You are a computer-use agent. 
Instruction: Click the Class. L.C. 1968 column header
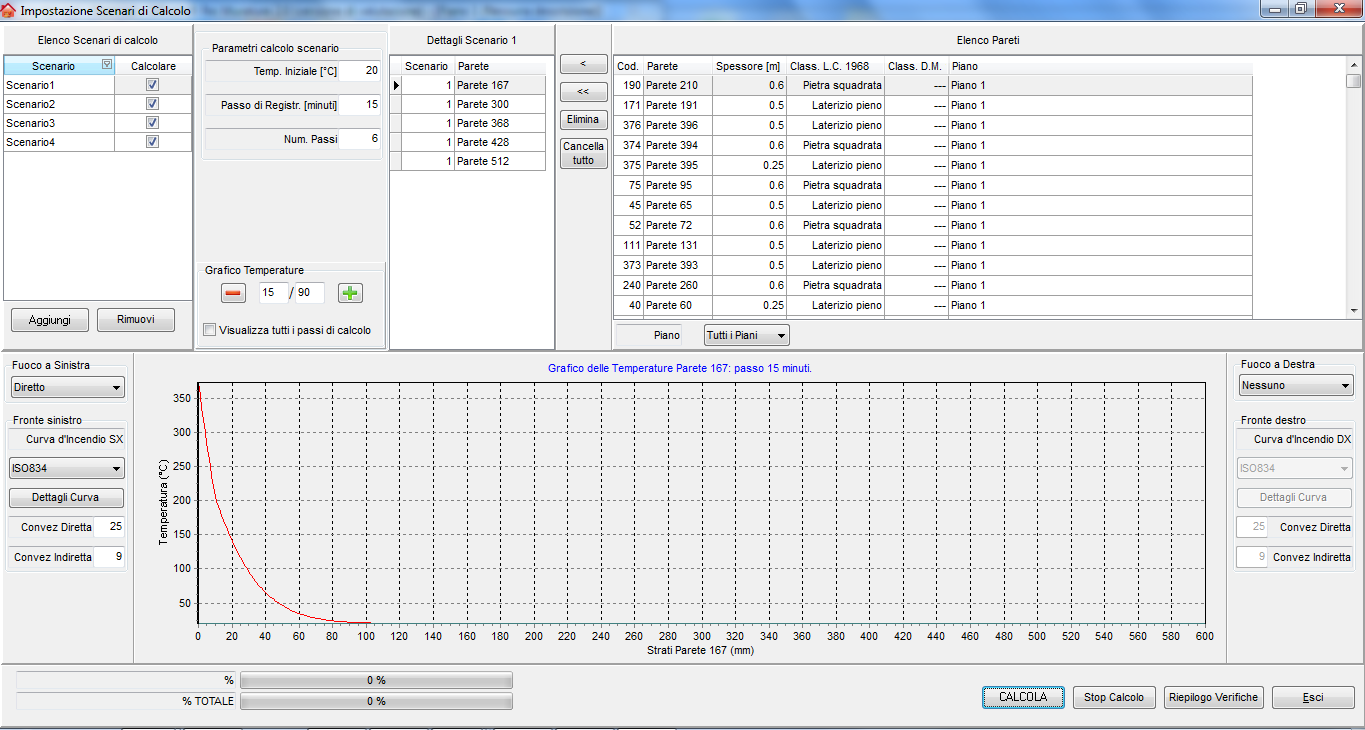(836, 66)
